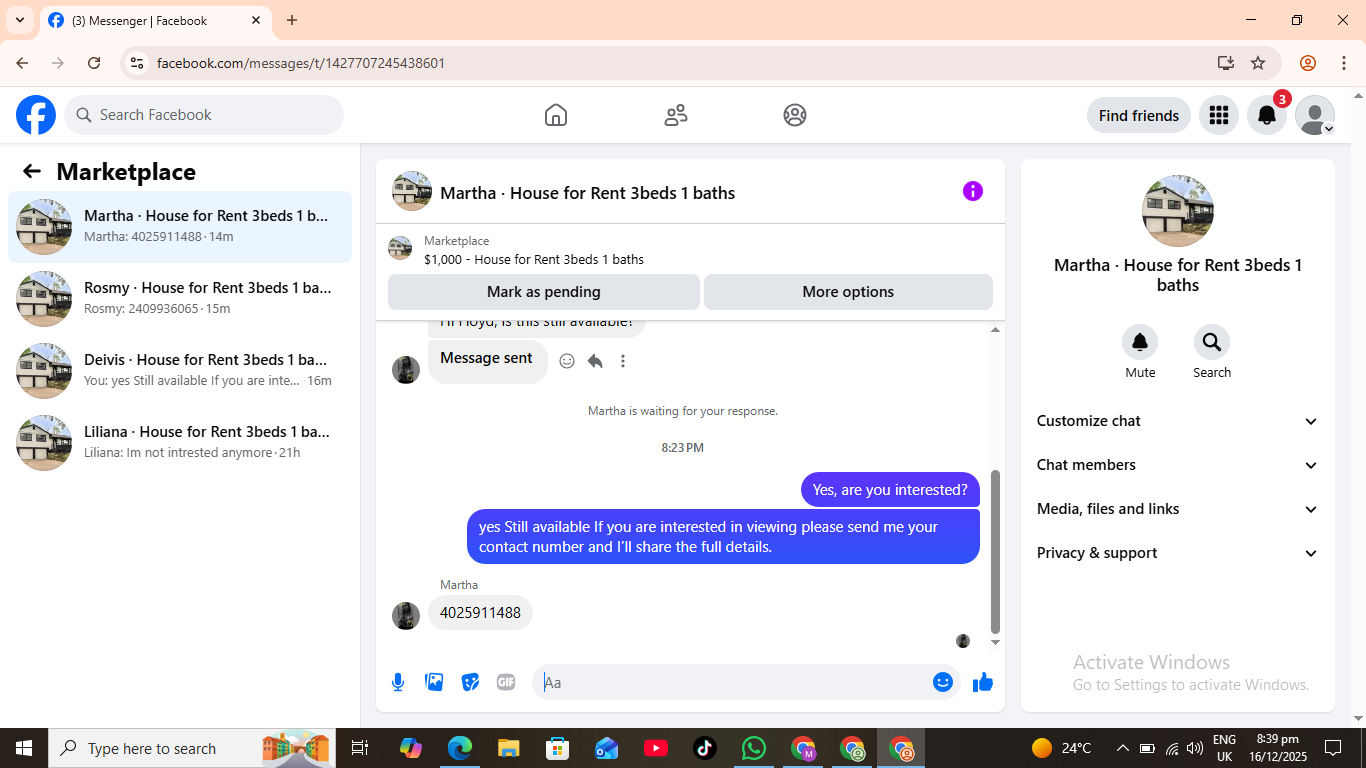Click the "Find friends" button

point(1139,115)
